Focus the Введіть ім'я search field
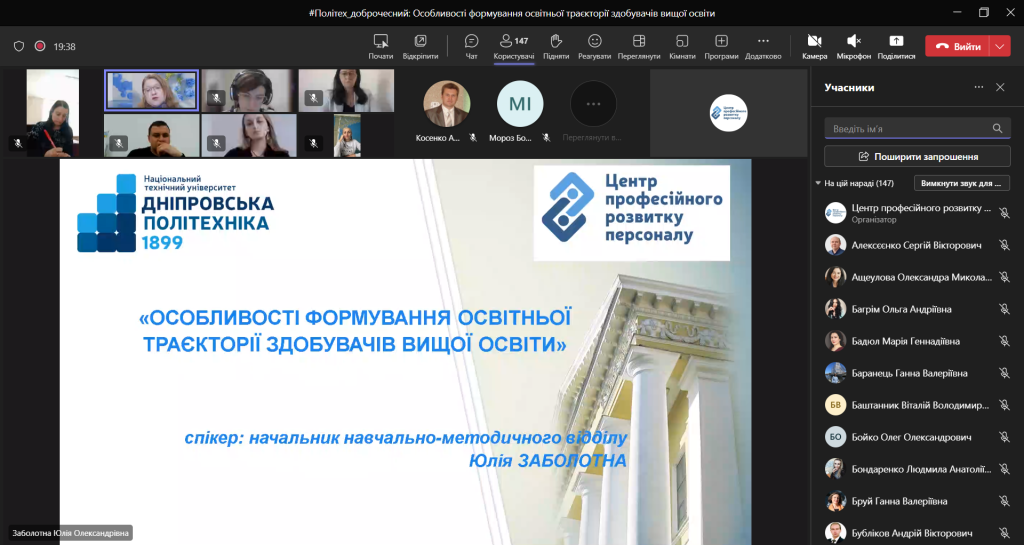 pos(917,129)
